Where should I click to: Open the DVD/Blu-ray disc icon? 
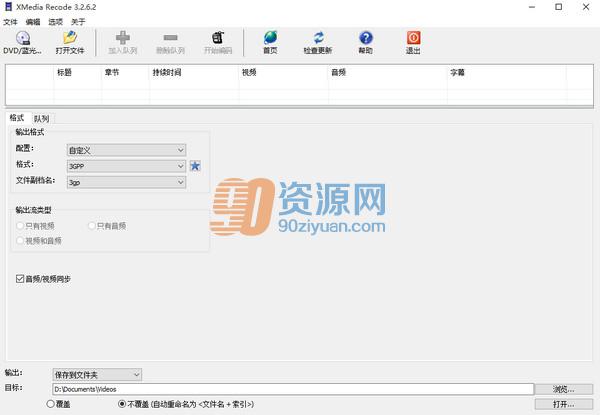pyautogui.click(x=23, y=37)
